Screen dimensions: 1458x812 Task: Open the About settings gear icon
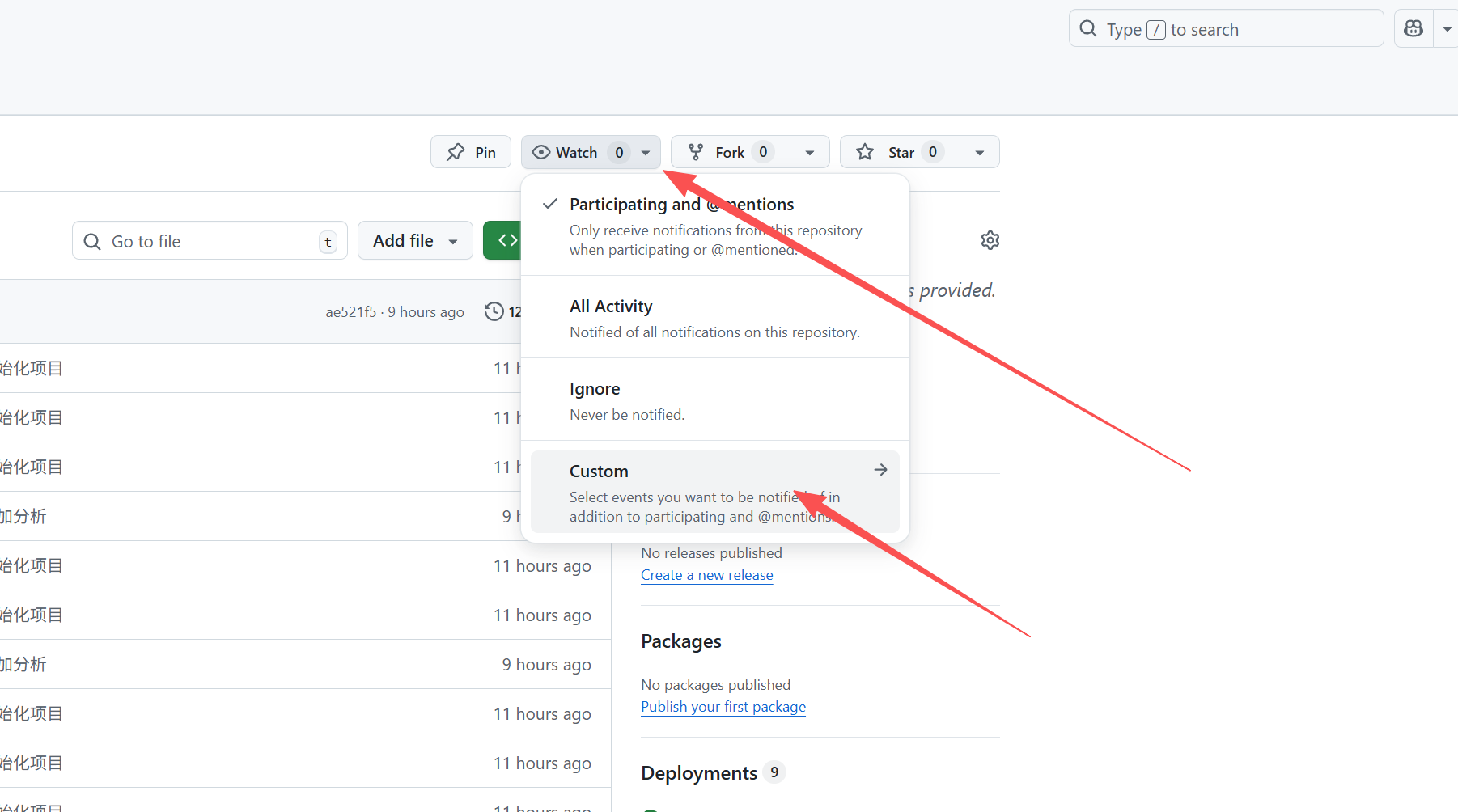pos(990,240)
